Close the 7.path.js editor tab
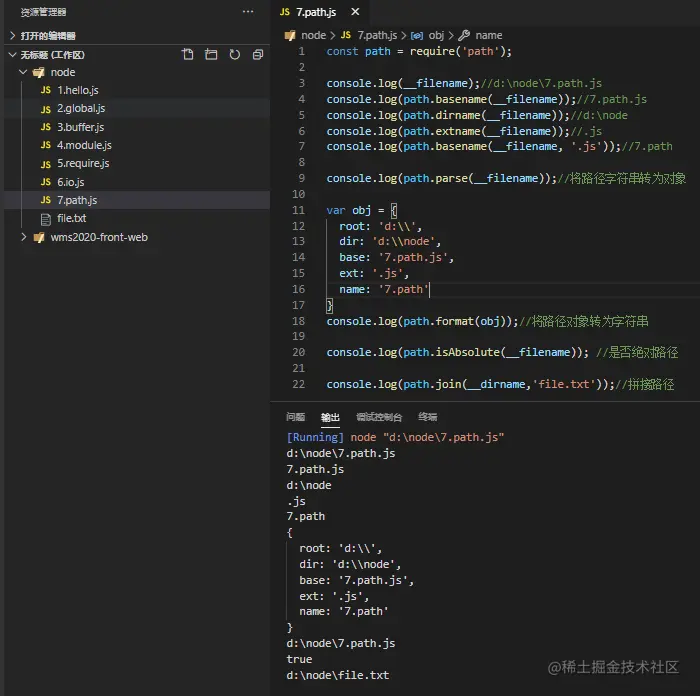 (355, 12)
